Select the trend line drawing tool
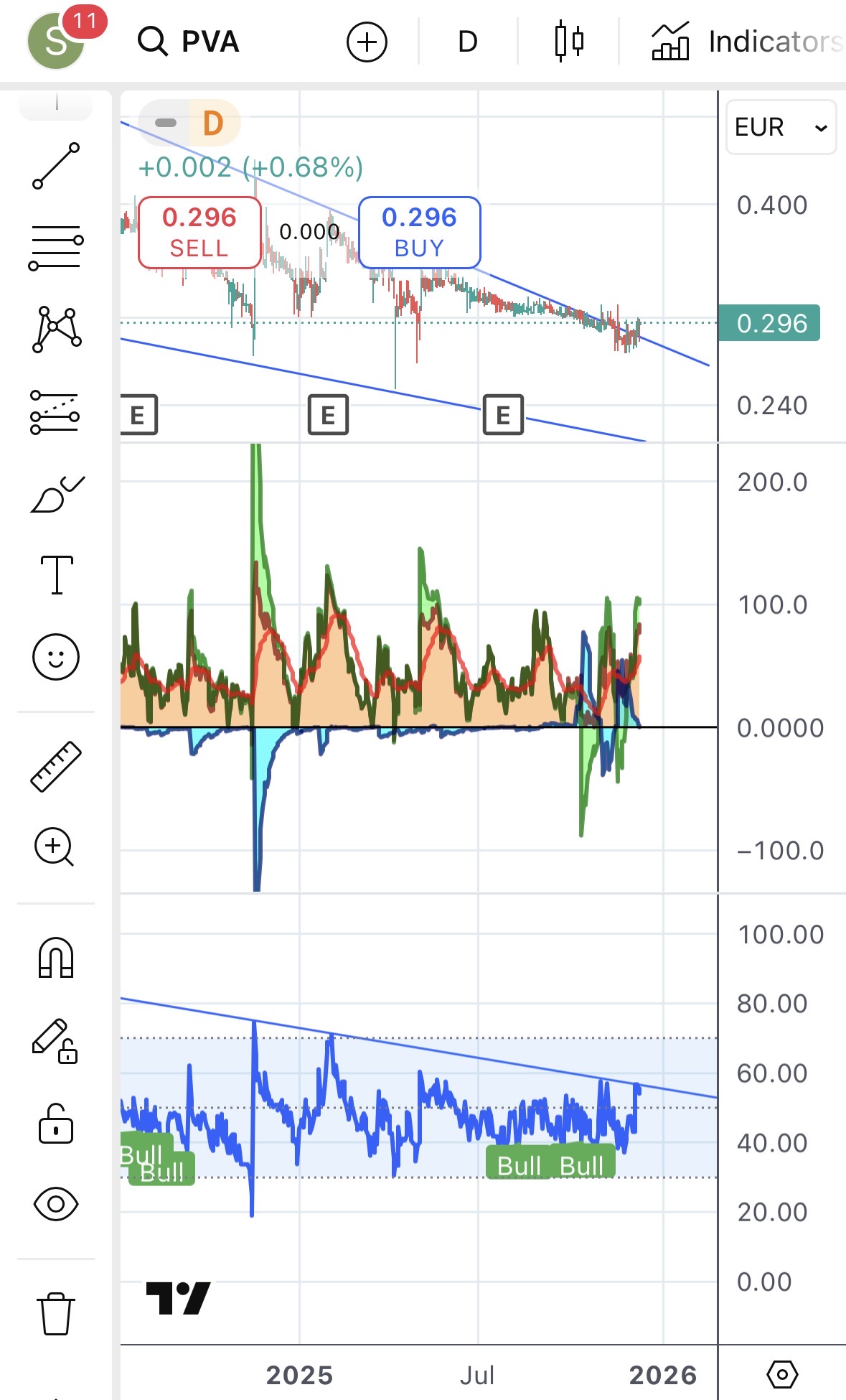Image resolution: width=846 pixels, height=1400 pixels. (x=56, y=166)
